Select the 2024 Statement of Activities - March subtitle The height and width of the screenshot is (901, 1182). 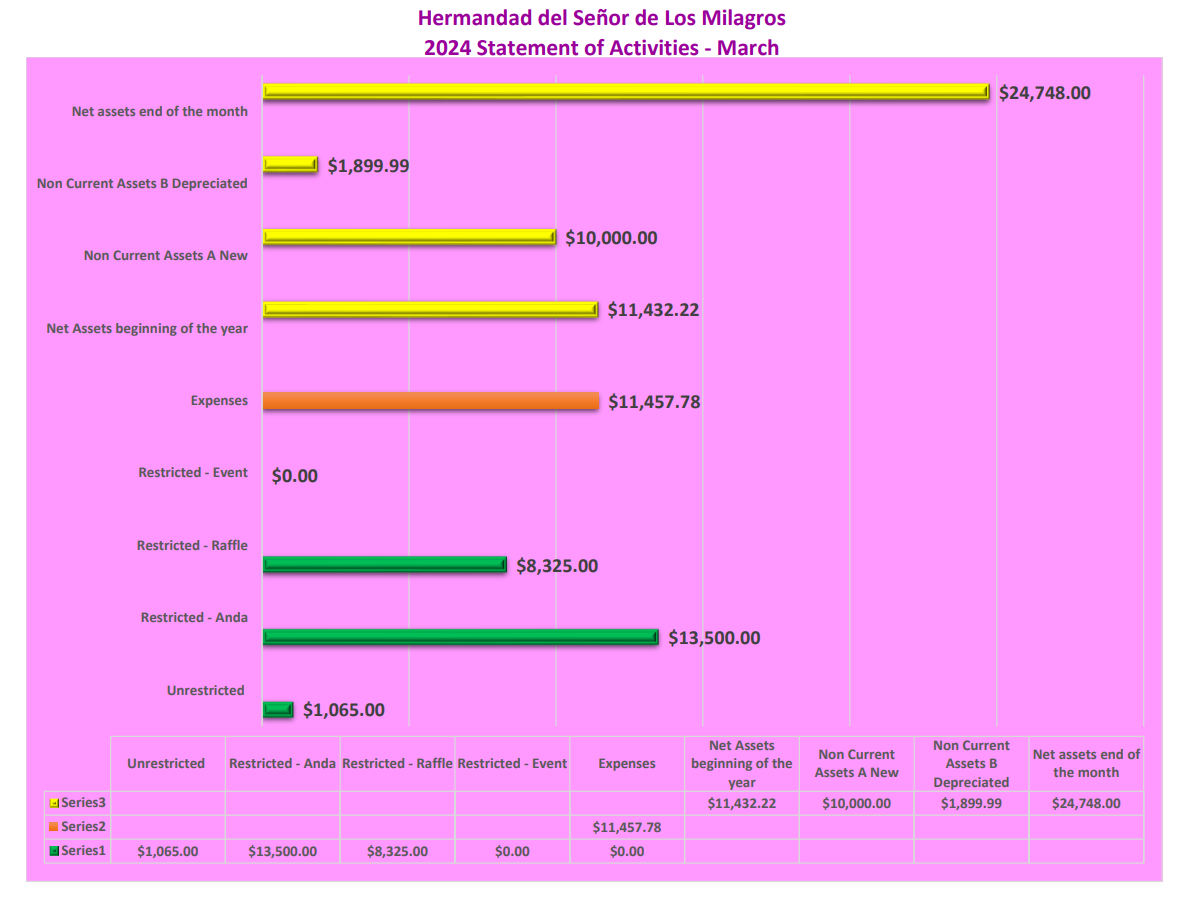(x=601, y=47)
